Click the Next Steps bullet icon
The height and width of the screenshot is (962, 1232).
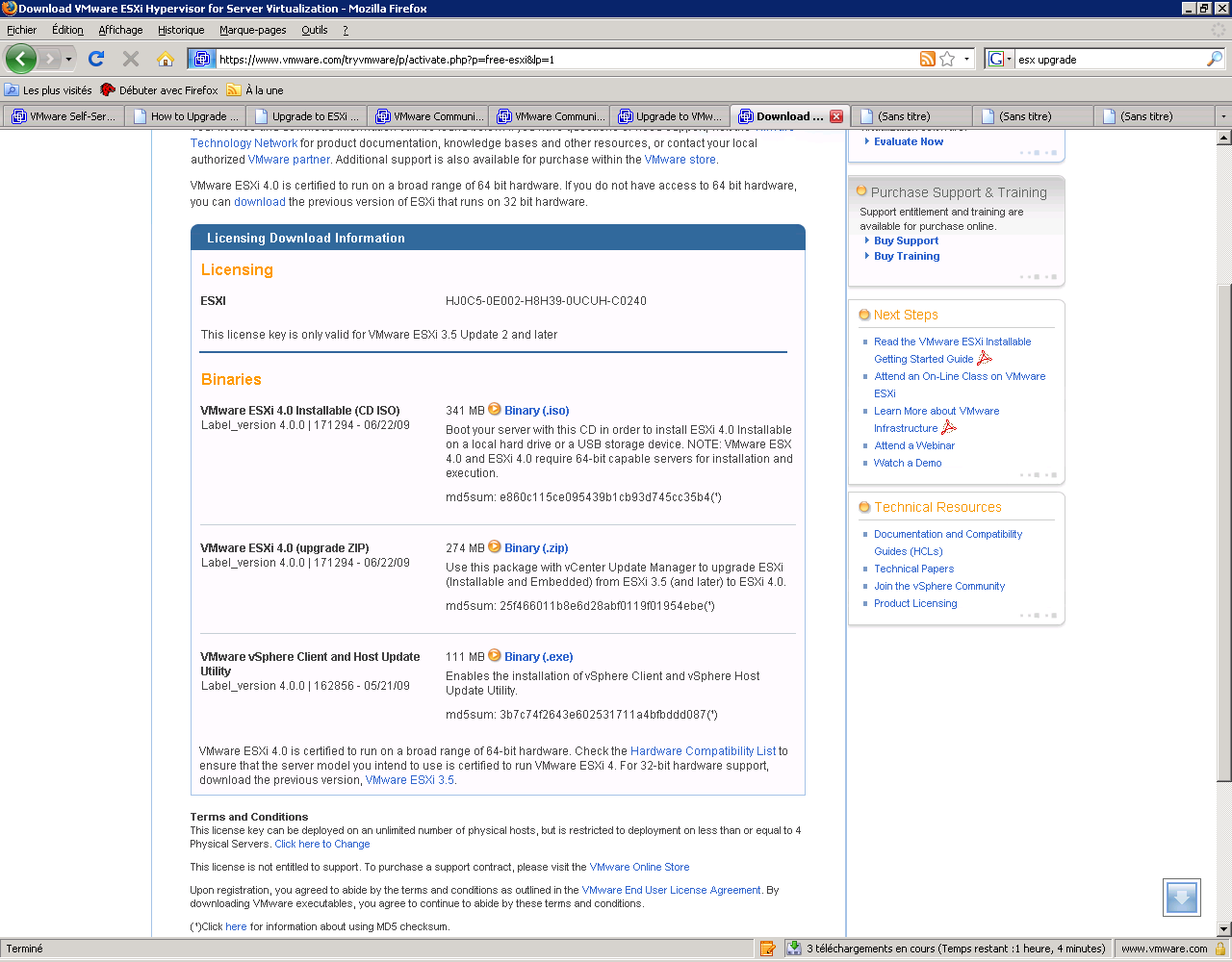[x=864, y=315]
